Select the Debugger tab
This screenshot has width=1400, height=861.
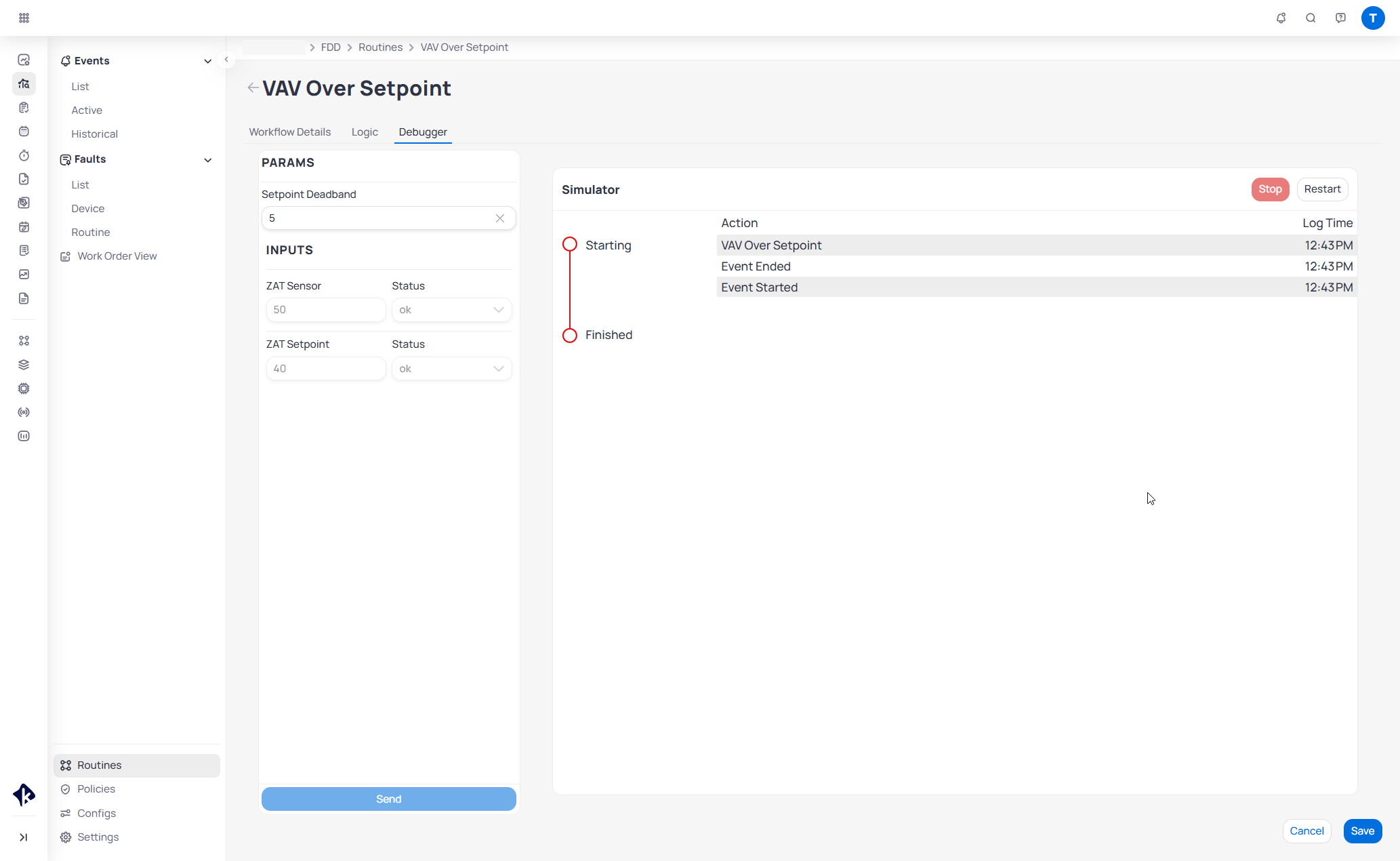coord(423,132)
